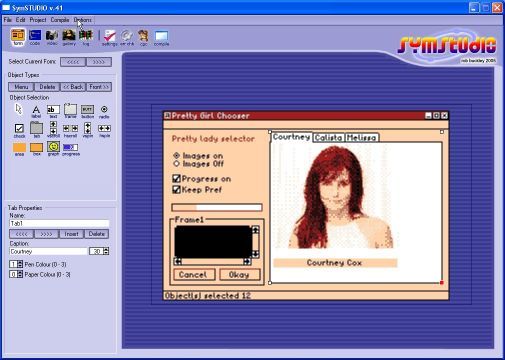Select the vspin object tool

coord(87,130)
